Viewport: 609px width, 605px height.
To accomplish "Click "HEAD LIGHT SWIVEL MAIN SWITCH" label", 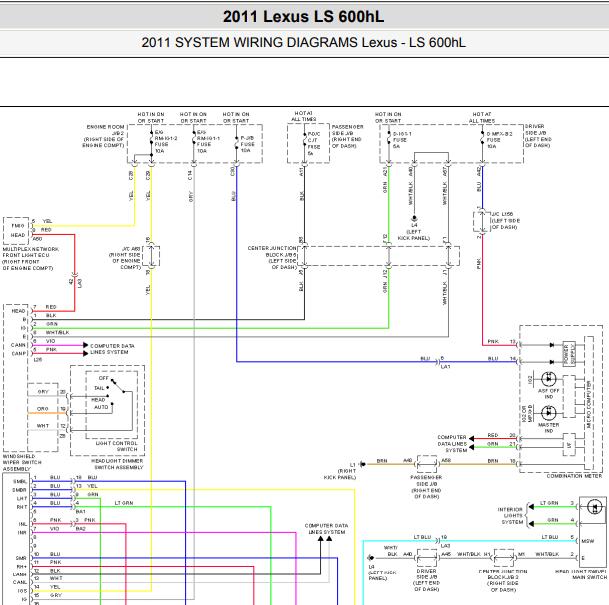I will click(581, 575).
